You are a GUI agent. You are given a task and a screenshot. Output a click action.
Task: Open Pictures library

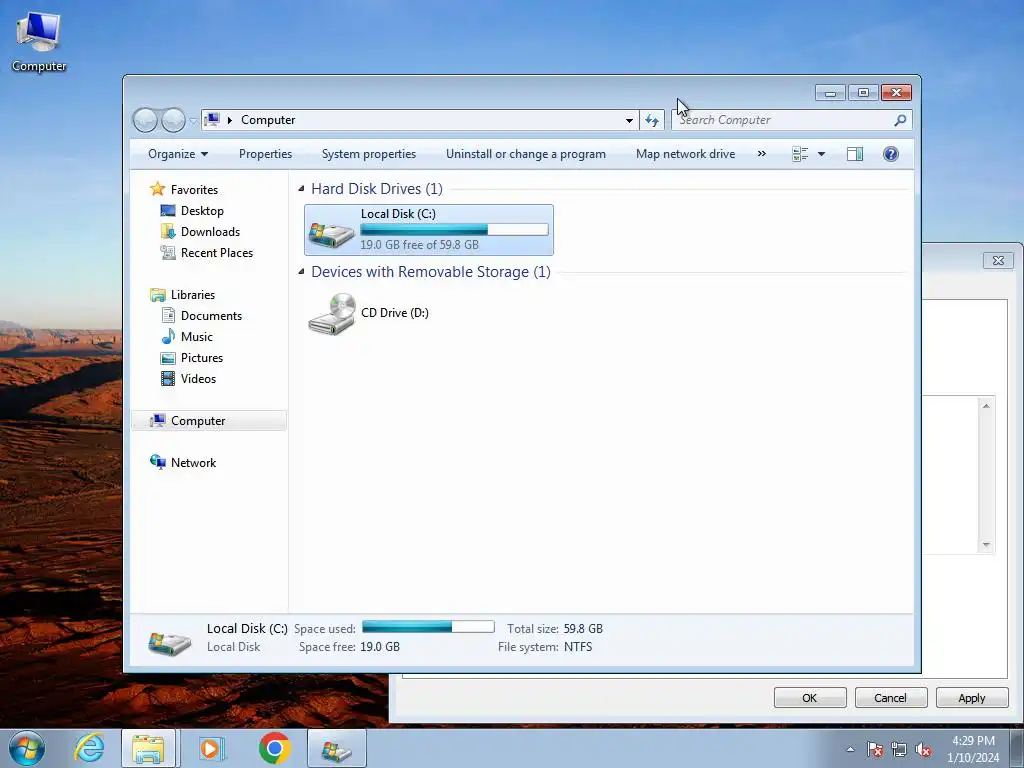(x=202, y=358)
